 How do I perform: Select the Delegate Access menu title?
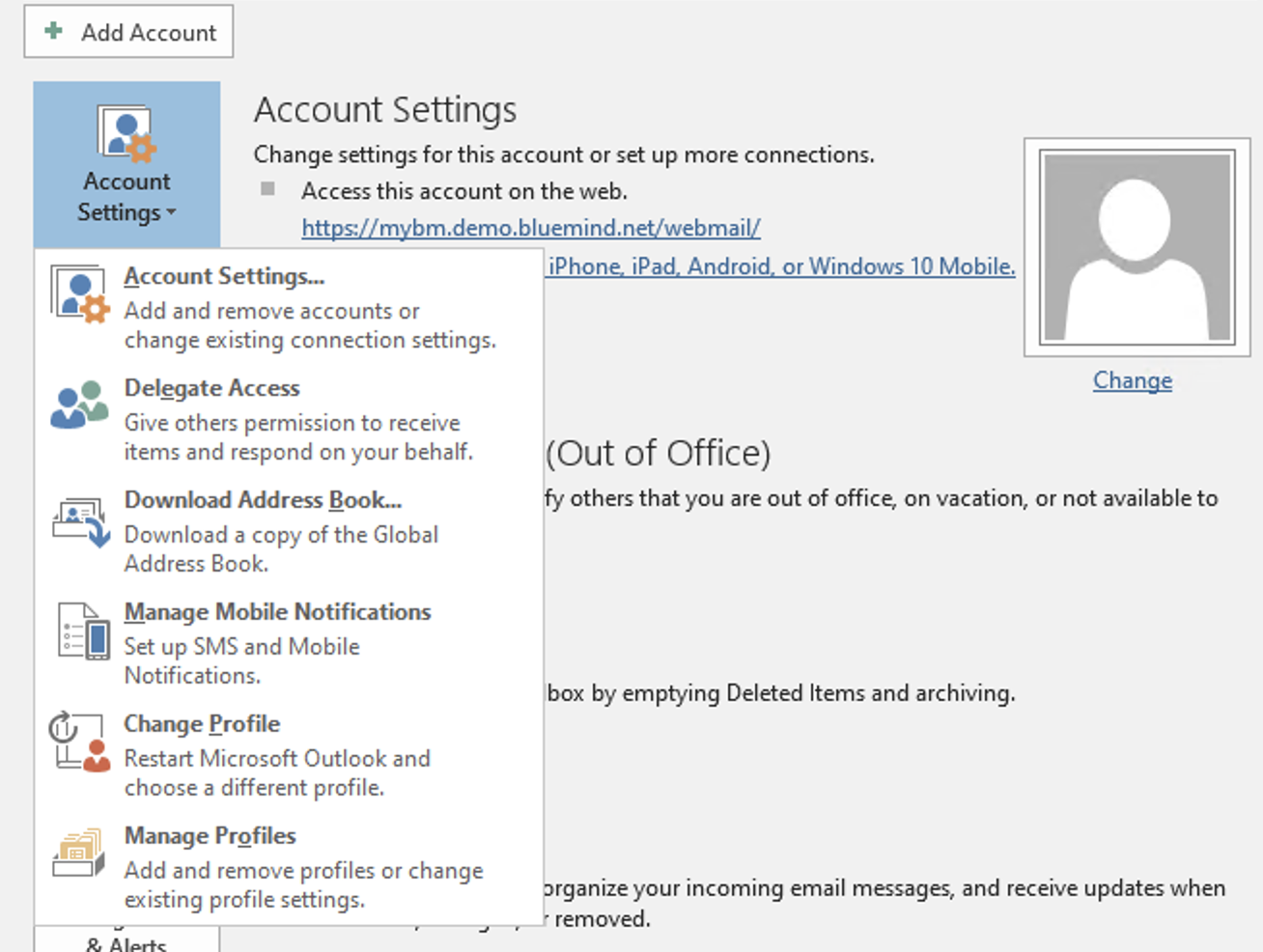211,388
